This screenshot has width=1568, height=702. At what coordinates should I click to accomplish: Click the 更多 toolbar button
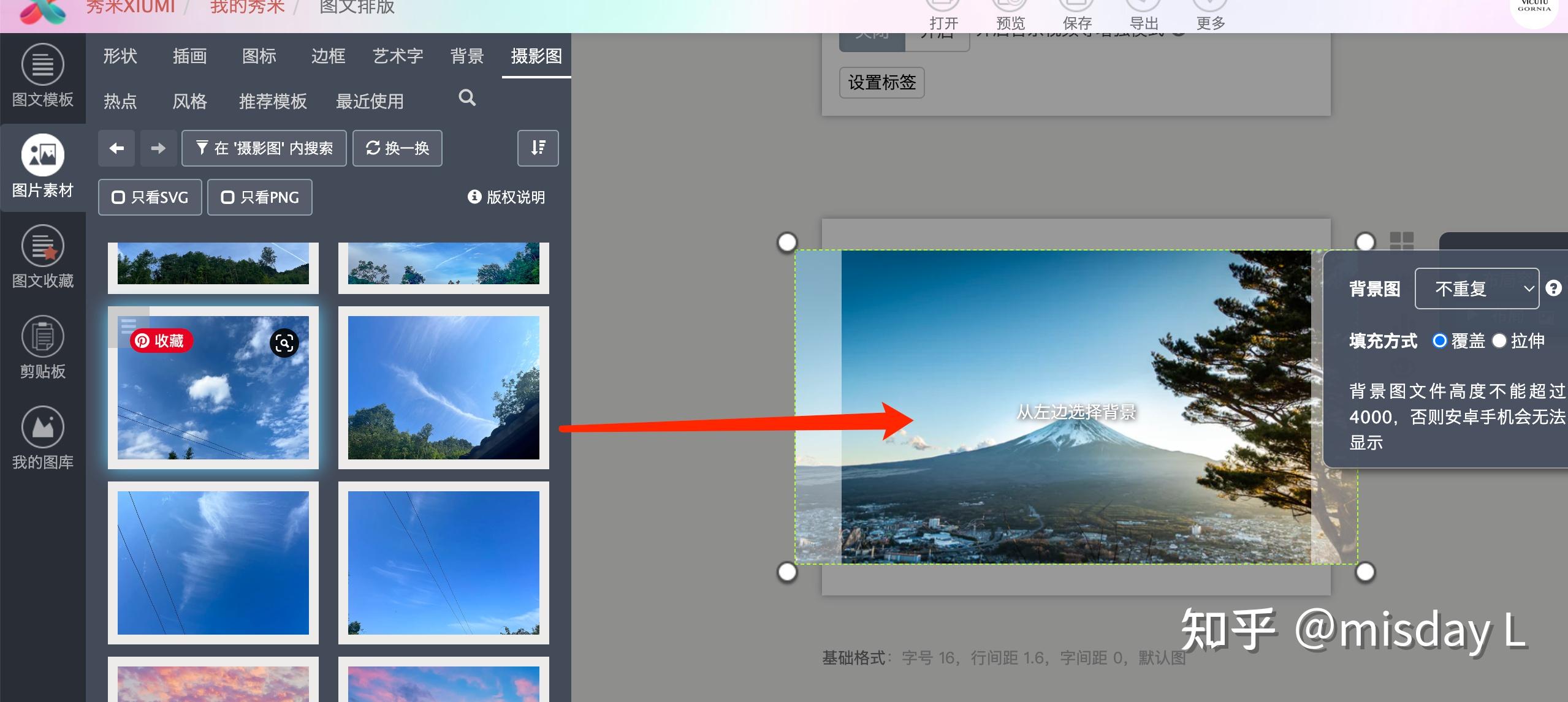coord(1211,15)
